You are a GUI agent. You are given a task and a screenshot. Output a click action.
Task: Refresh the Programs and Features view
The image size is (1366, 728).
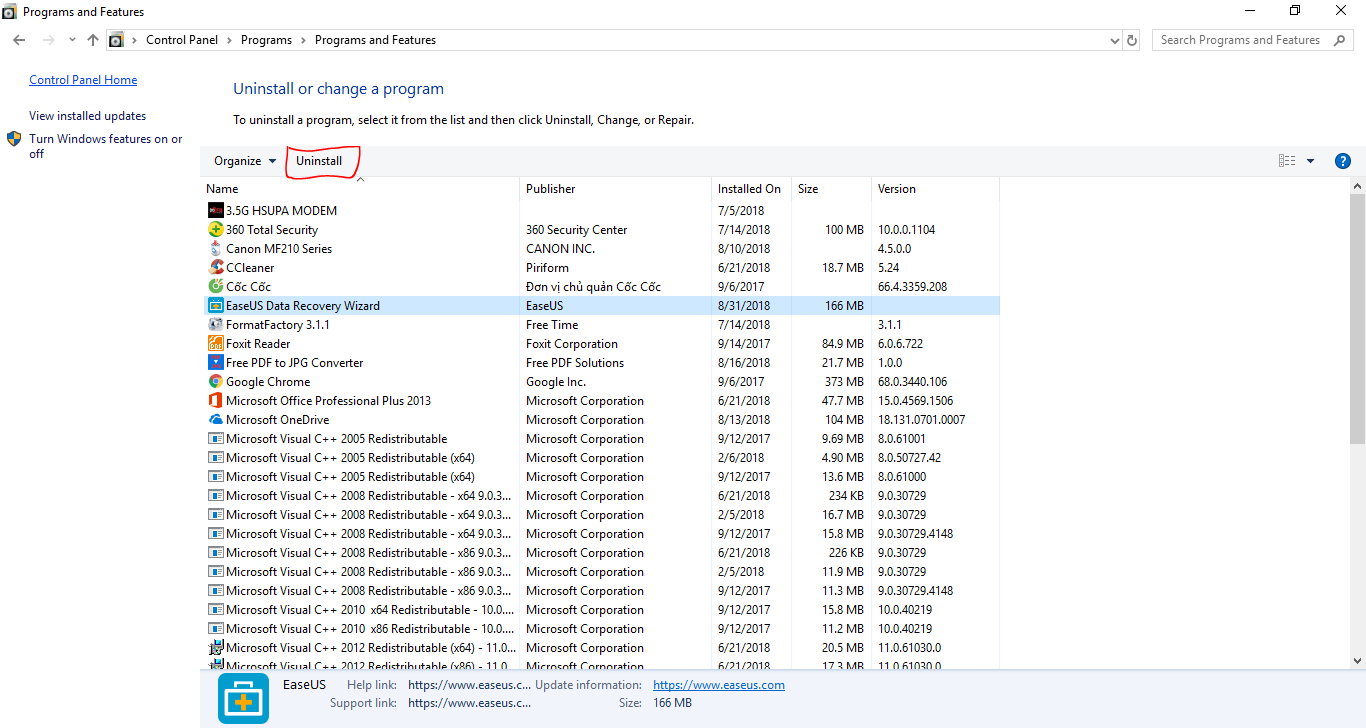coord(1132,41)
